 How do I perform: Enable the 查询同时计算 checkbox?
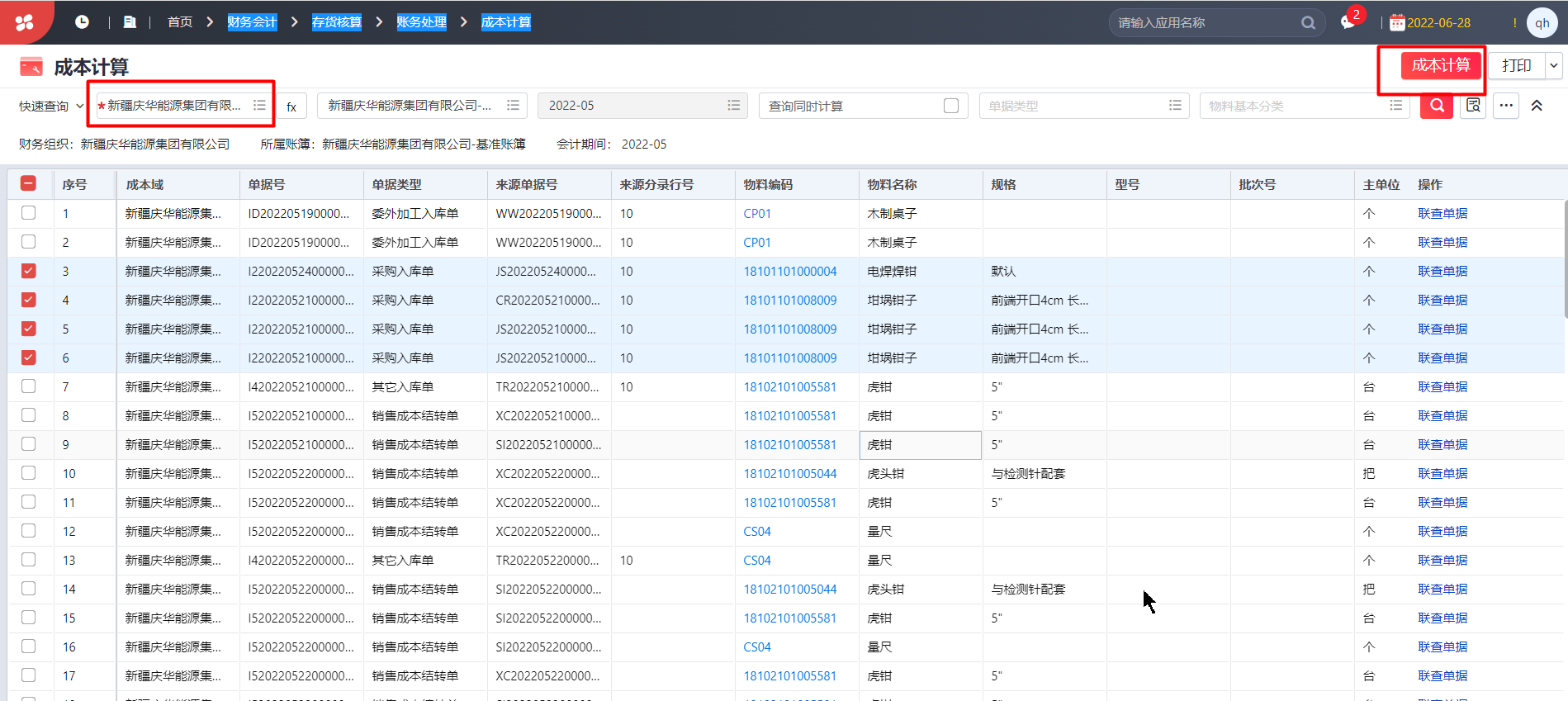pyautogui.click(x=951, y=106)
